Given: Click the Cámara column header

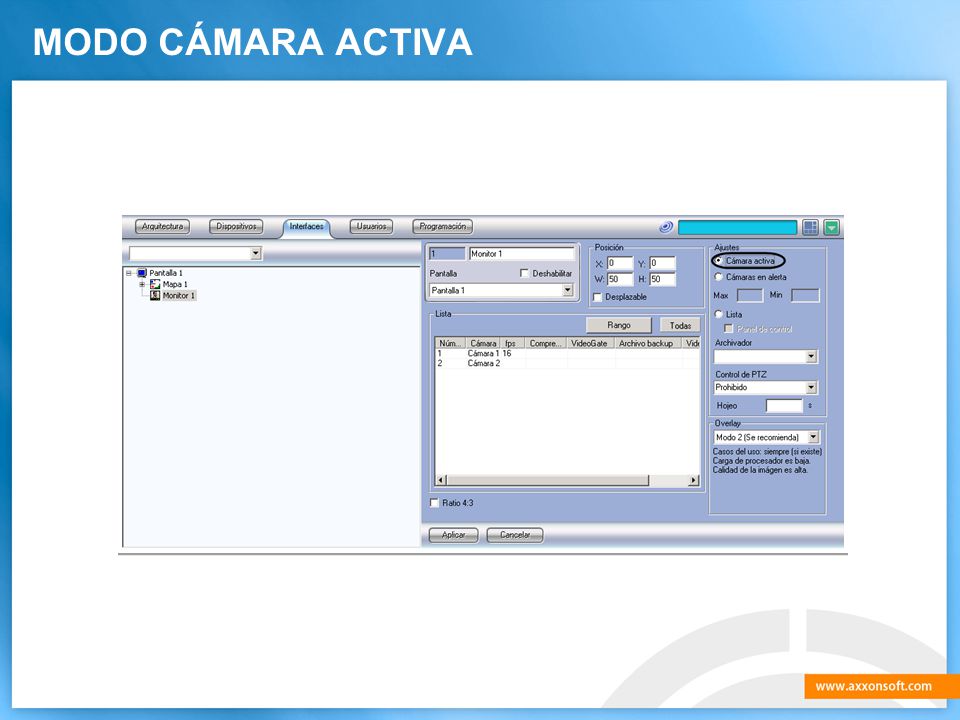Looking at the screenshot, I should click(483, 343).
